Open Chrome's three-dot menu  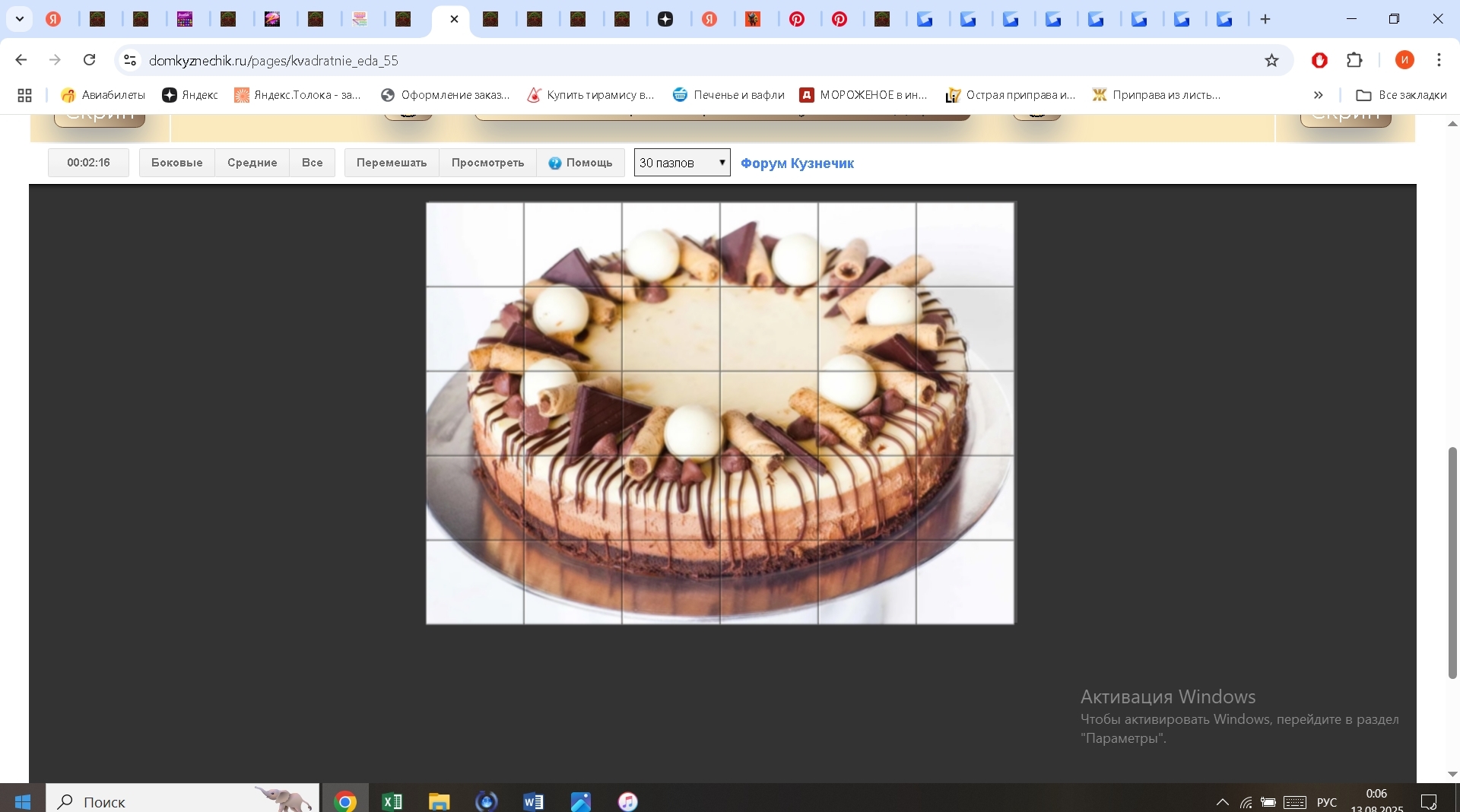1439,60
